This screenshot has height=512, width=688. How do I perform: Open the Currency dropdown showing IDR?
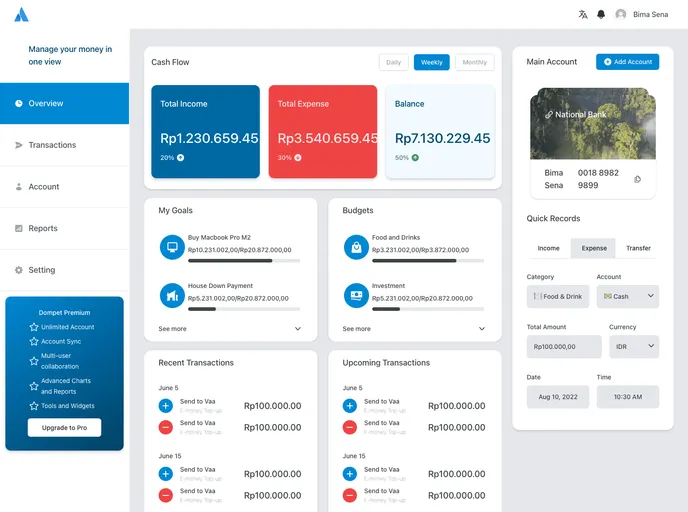click(x=634, y=346)
